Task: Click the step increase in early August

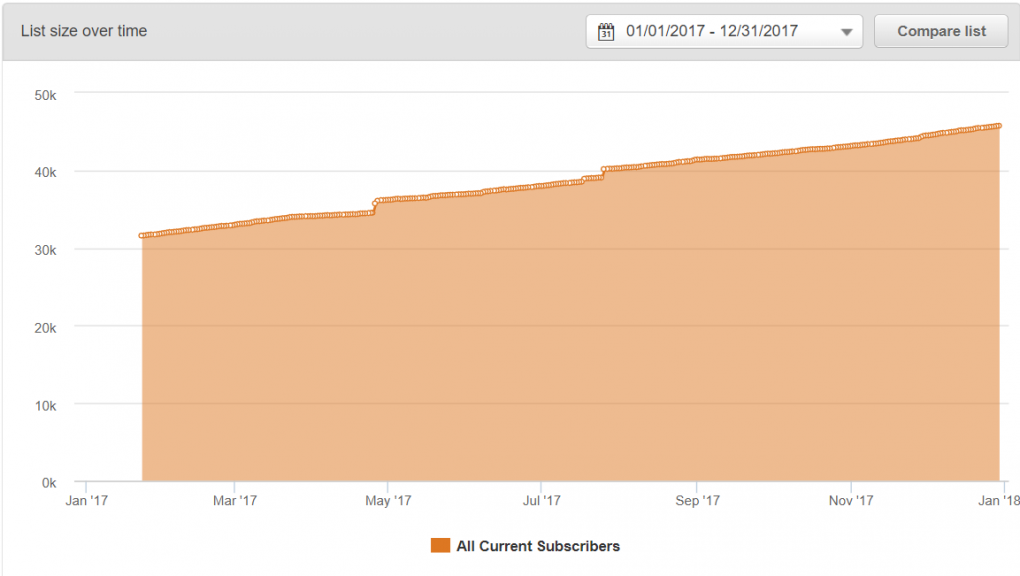Action: [603, 173]
